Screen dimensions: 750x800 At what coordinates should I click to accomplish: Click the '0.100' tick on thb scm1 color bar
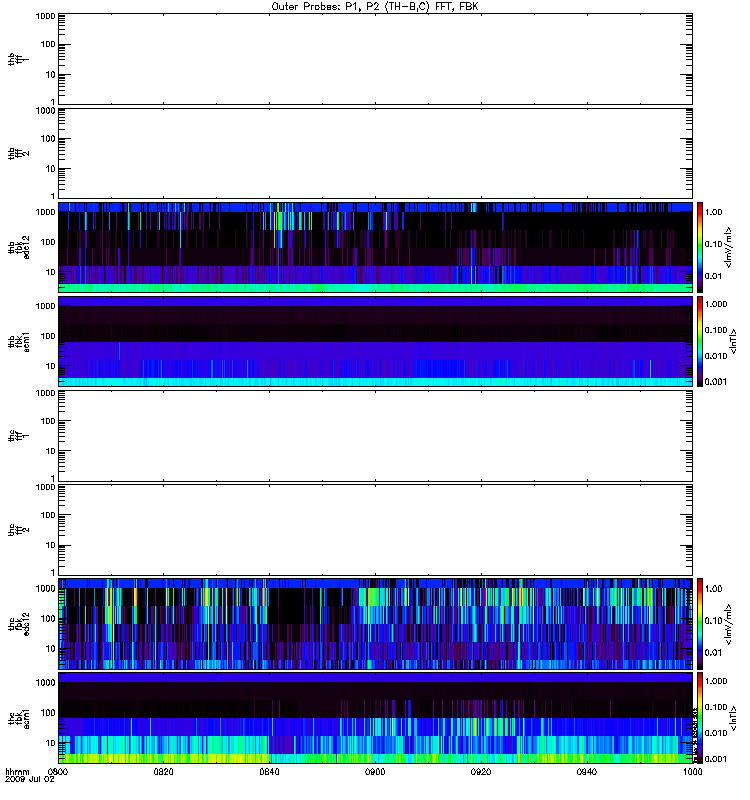point(716,330)
